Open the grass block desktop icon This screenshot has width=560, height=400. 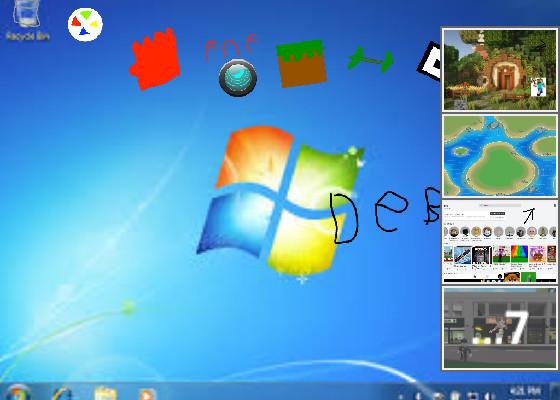click(301, 63)
